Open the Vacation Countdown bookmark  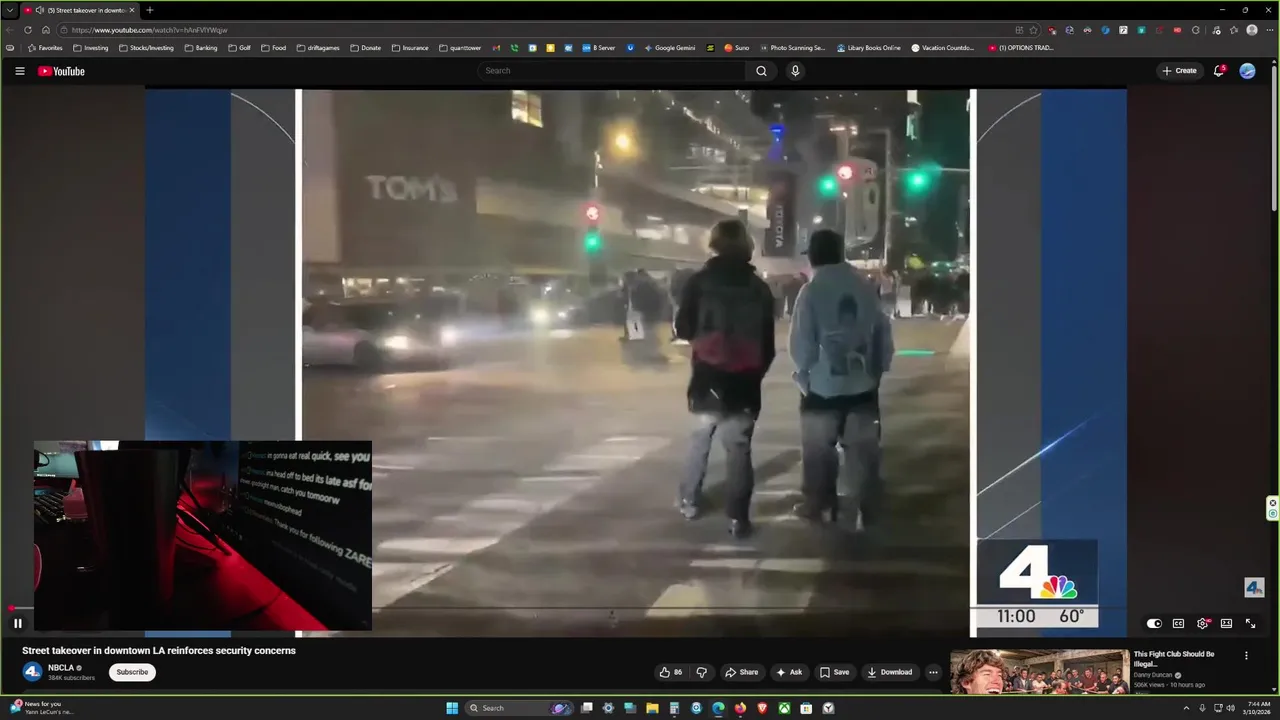[942, 48]
